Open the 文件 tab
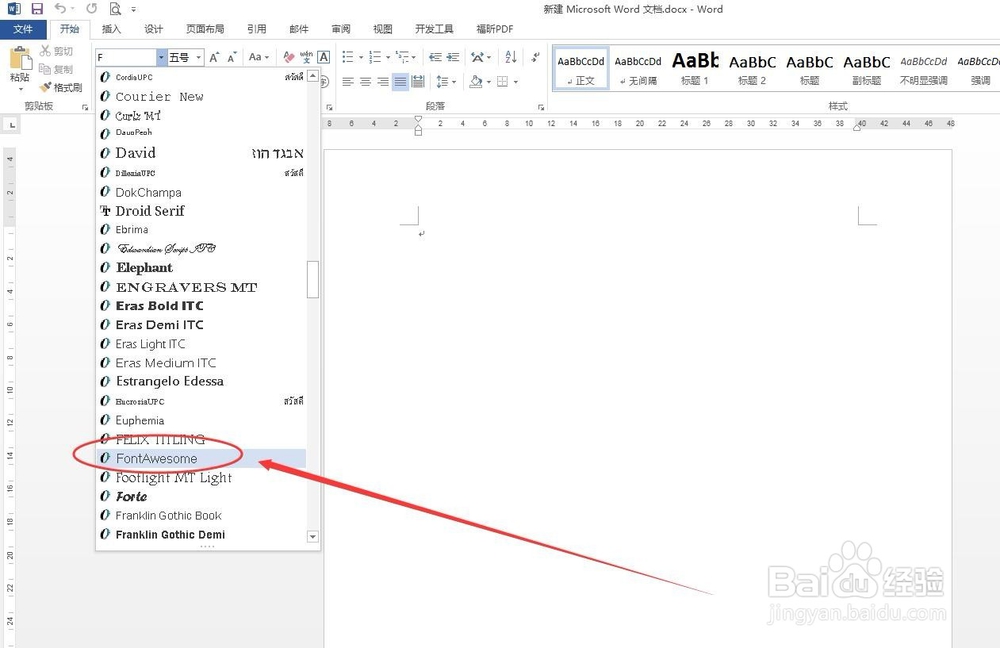The image size is (1000, 648). point(23,29)
